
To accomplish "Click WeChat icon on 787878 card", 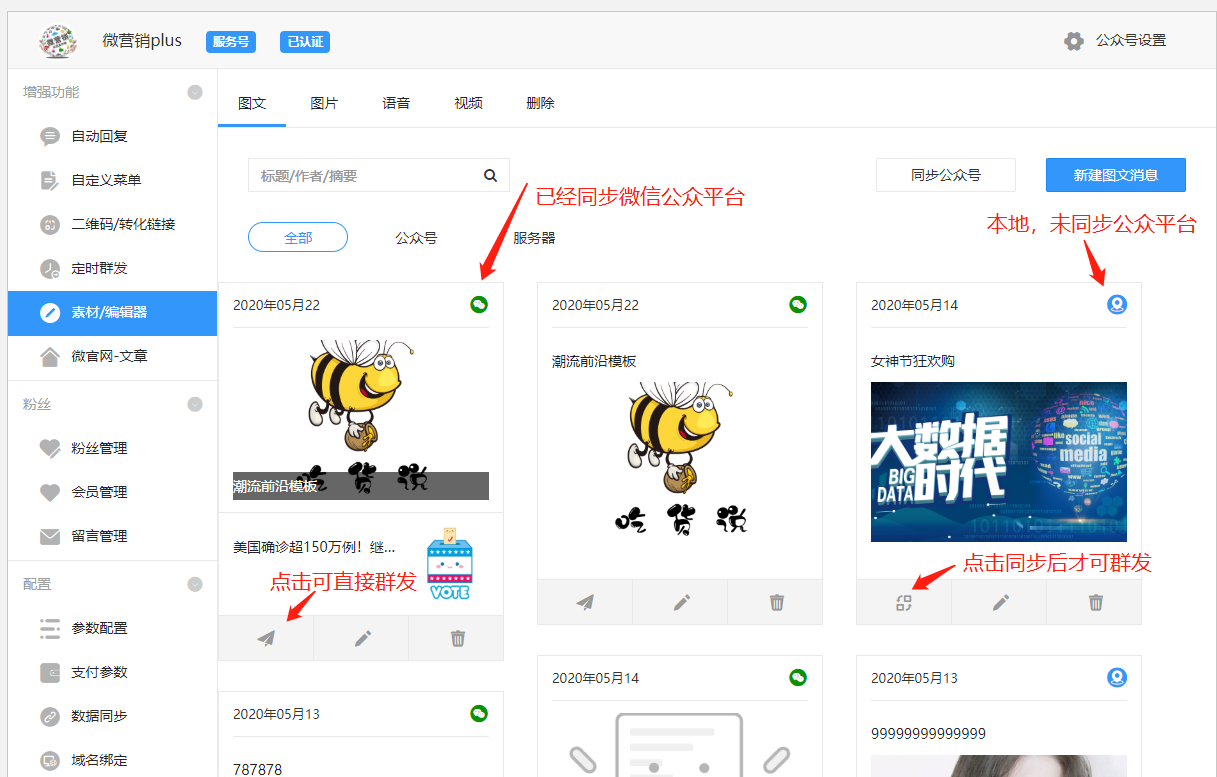I will point(479,713).
